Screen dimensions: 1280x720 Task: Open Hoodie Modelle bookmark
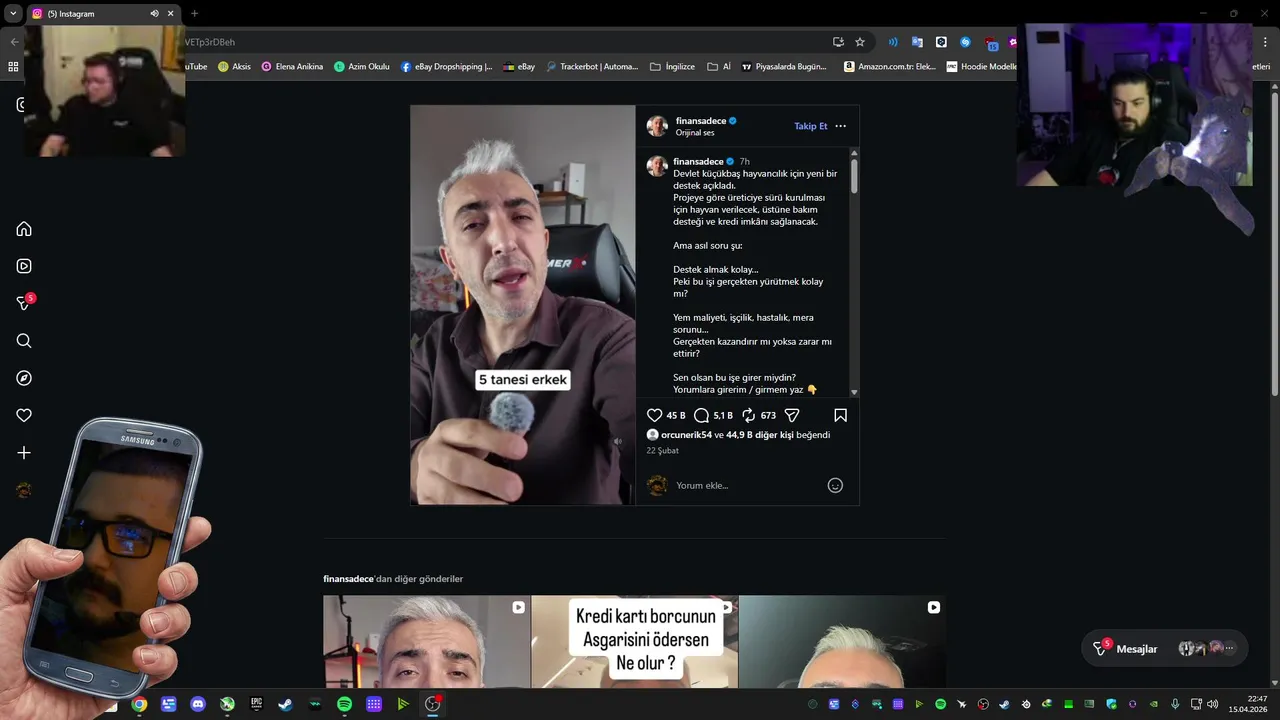pyautogui.click(x=982, y=67)
